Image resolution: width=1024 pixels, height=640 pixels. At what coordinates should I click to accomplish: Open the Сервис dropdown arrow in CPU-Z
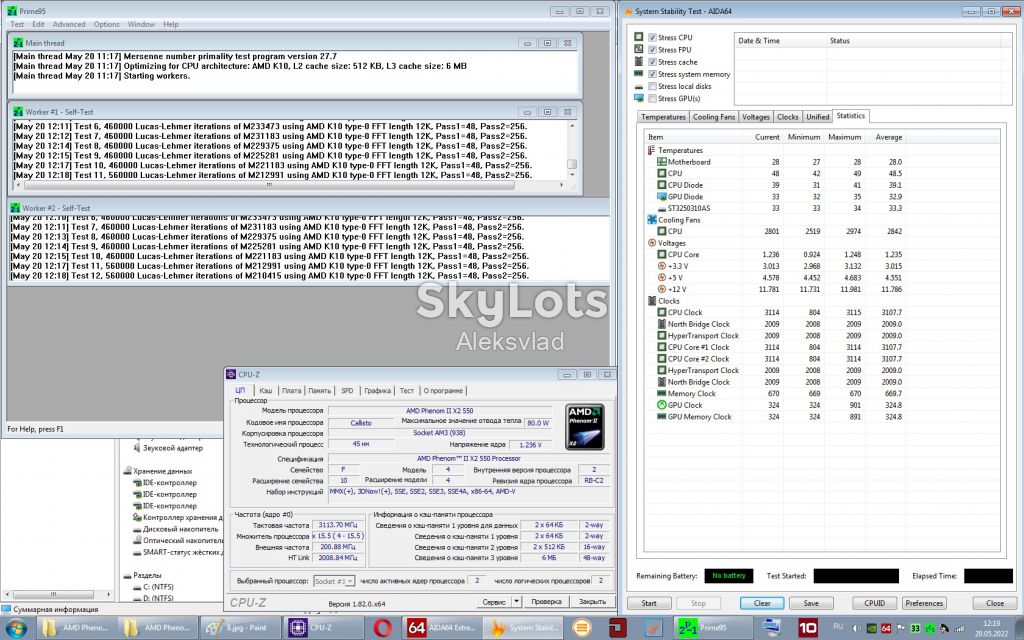tap(517, 601)
